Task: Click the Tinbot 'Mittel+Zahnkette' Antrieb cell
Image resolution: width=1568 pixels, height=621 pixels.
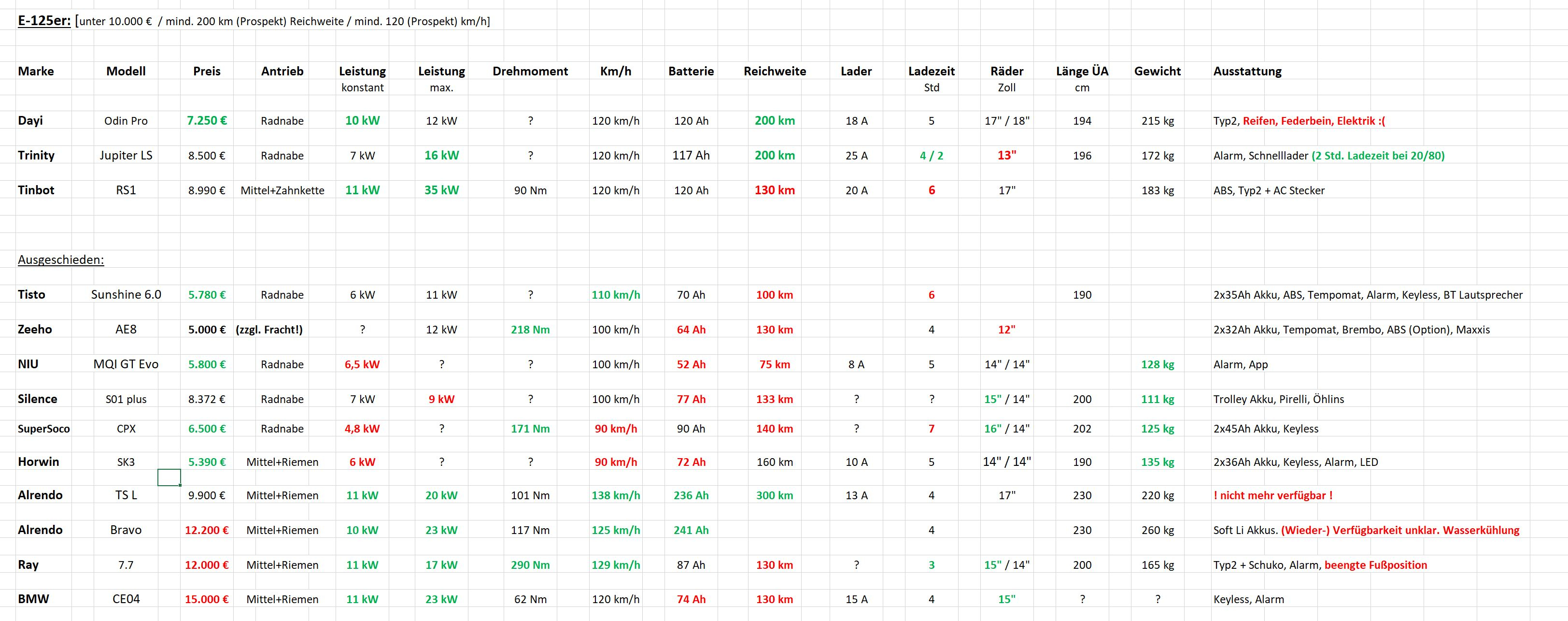Action: tap(283, 191)
